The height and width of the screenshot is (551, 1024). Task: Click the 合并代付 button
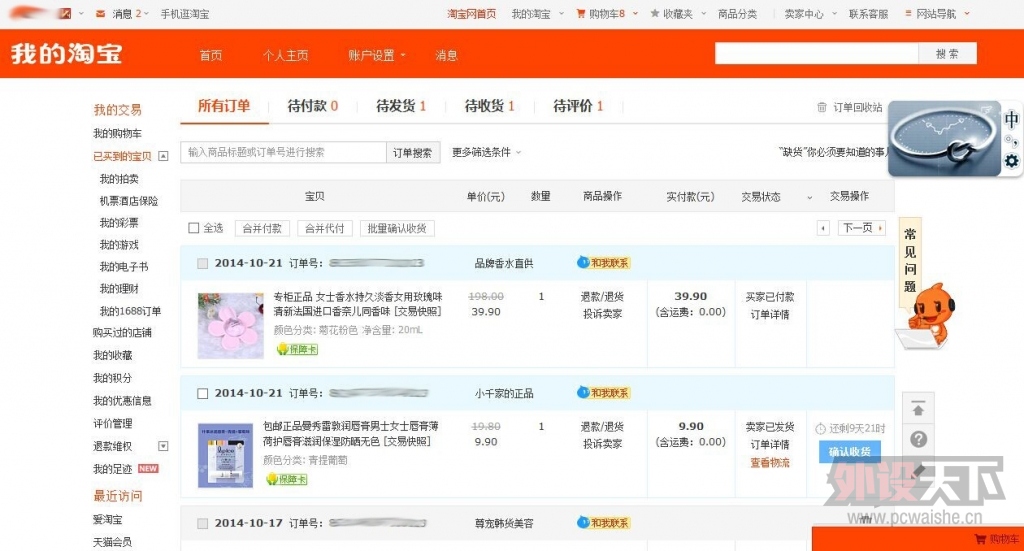325,228
